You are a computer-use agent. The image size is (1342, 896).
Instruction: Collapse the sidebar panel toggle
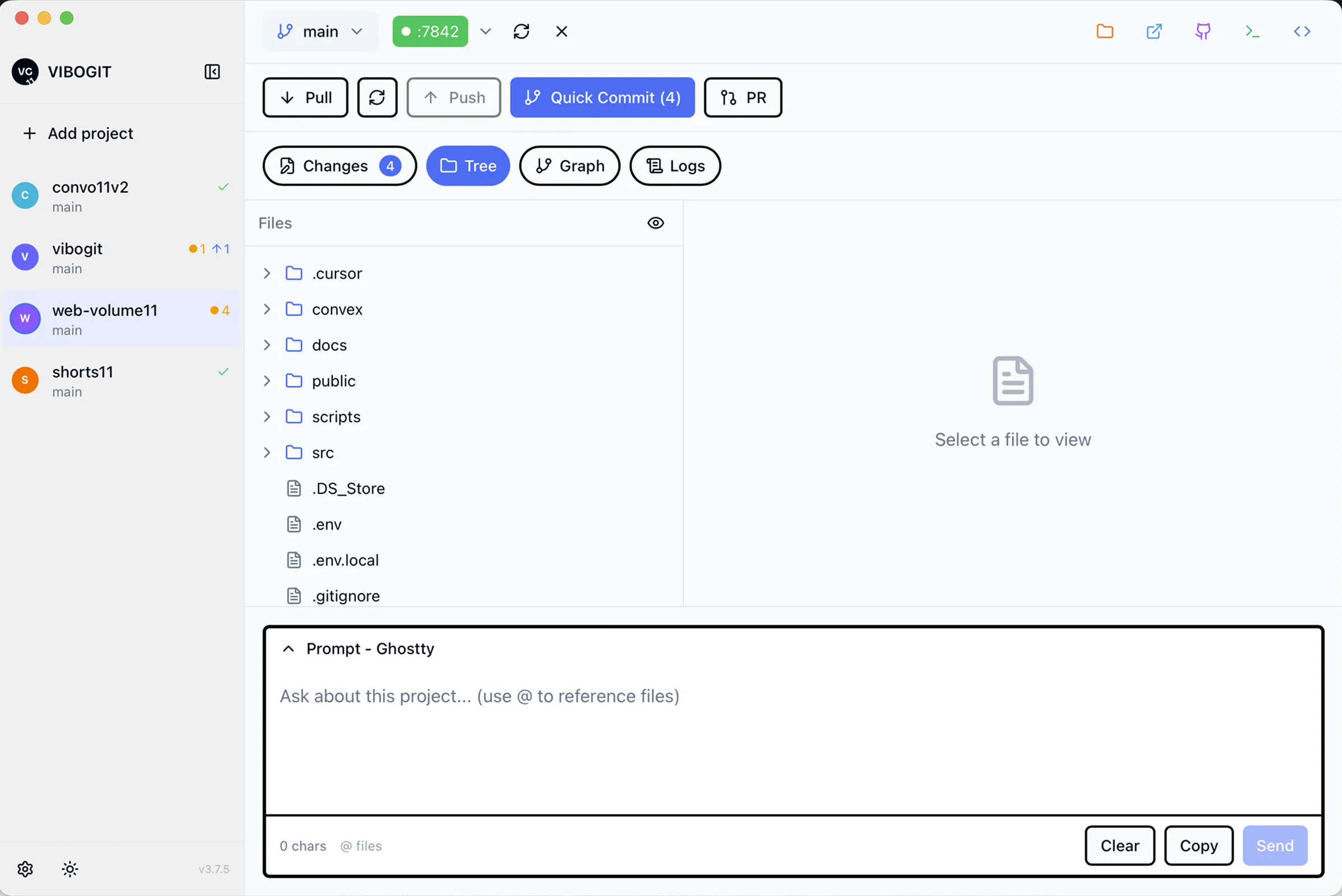click(x=212, y=72)
